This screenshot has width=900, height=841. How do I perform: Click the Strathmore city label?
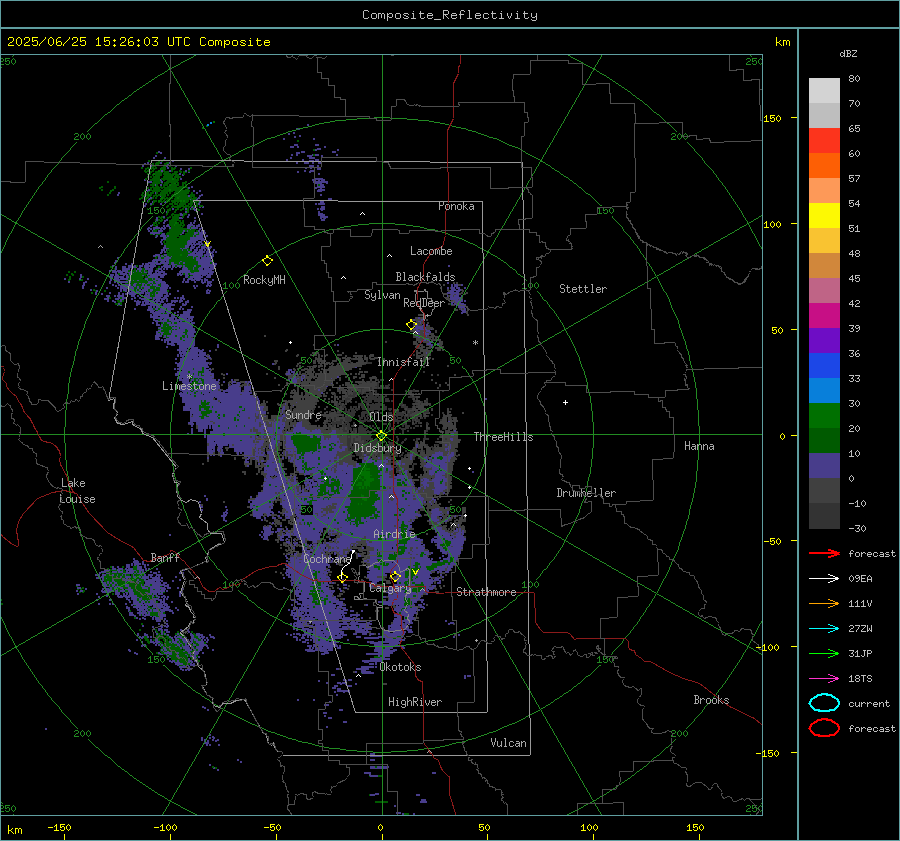pos(486,592)
